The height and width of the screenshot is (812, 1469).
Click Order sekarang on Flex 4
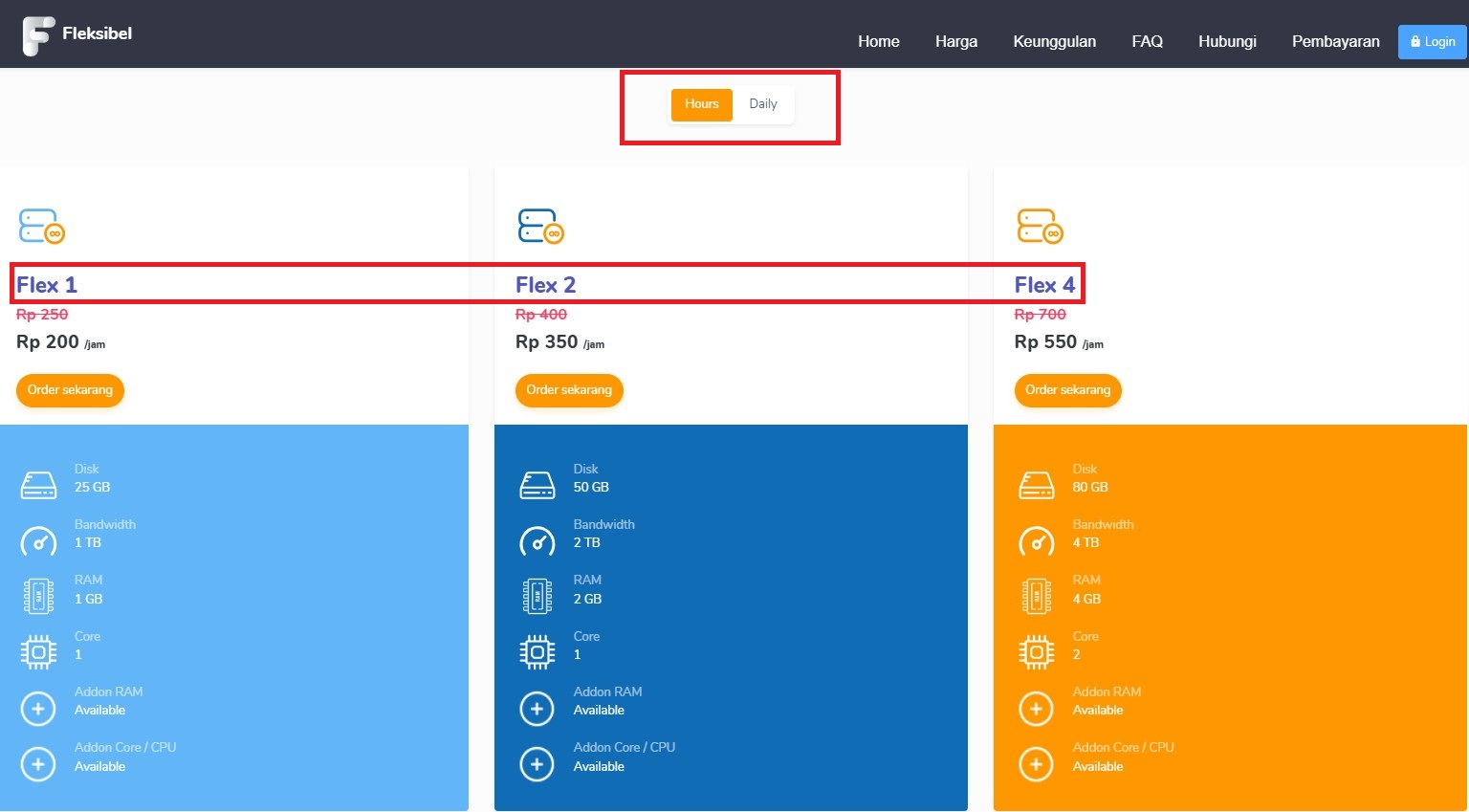[1067, 390]
